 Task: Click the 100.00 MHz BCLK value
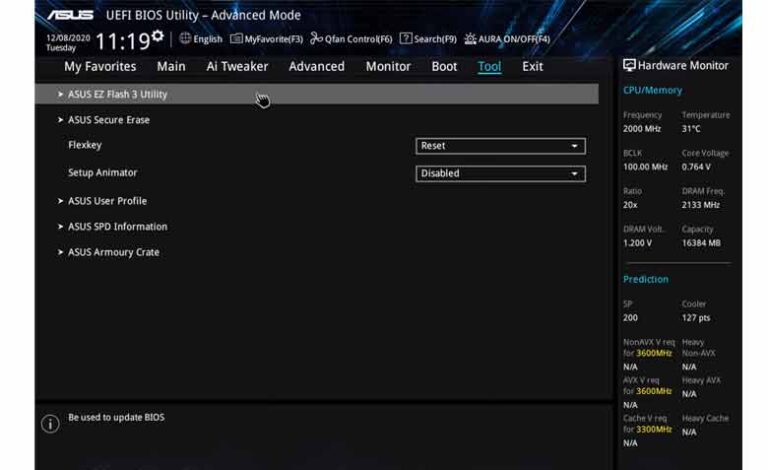tap(645, 167)
